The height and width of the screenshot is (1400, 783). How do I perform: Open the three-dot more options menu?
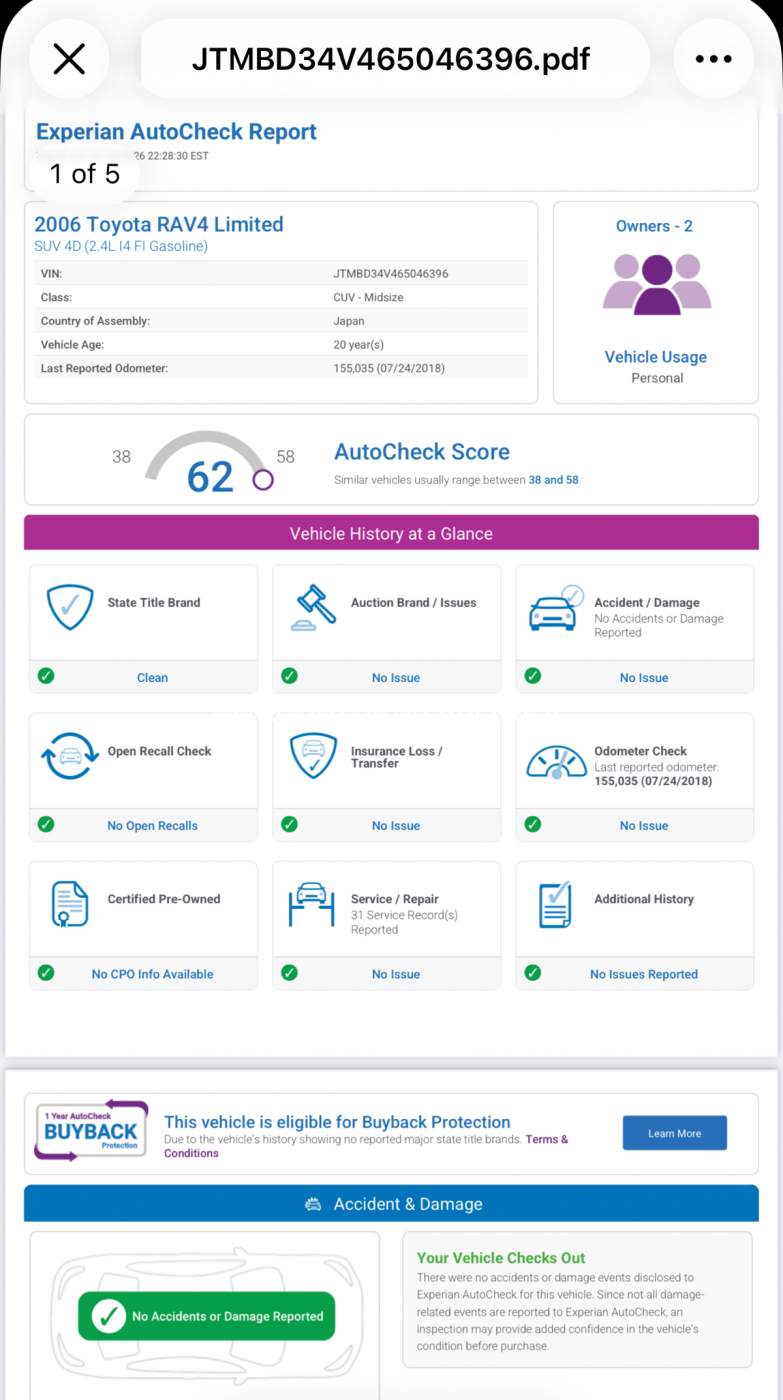tap(713, 60)
